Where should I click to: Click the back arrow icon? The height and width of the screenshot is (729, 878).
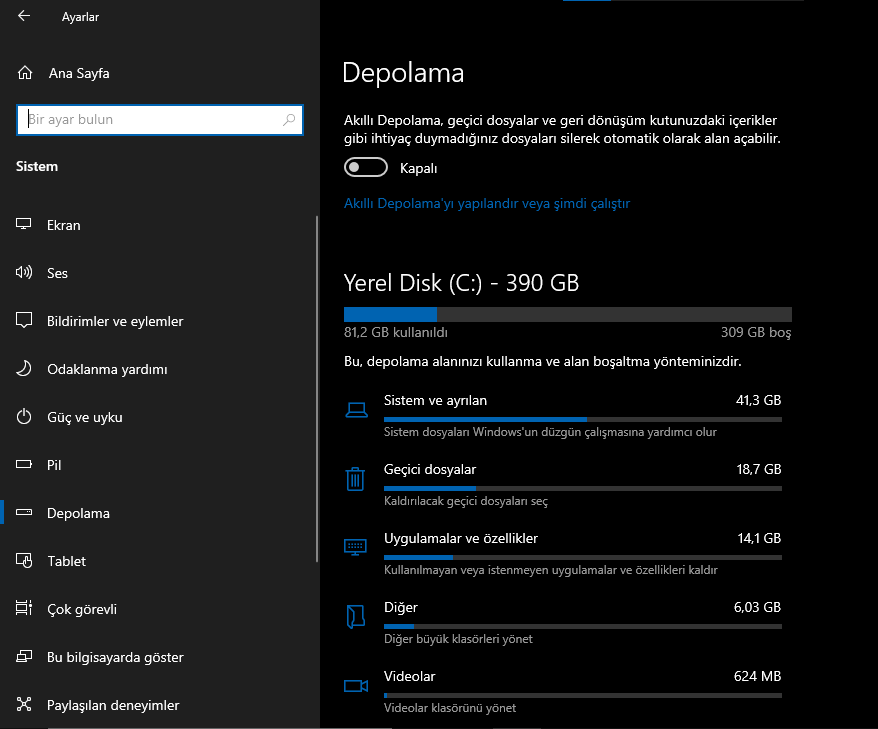pyautogui.click(x=24, y=16)
